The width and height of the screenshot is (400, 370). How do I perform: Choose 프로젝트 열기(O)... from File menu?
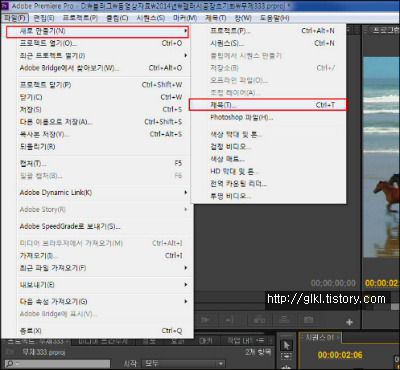click(103, 43)
